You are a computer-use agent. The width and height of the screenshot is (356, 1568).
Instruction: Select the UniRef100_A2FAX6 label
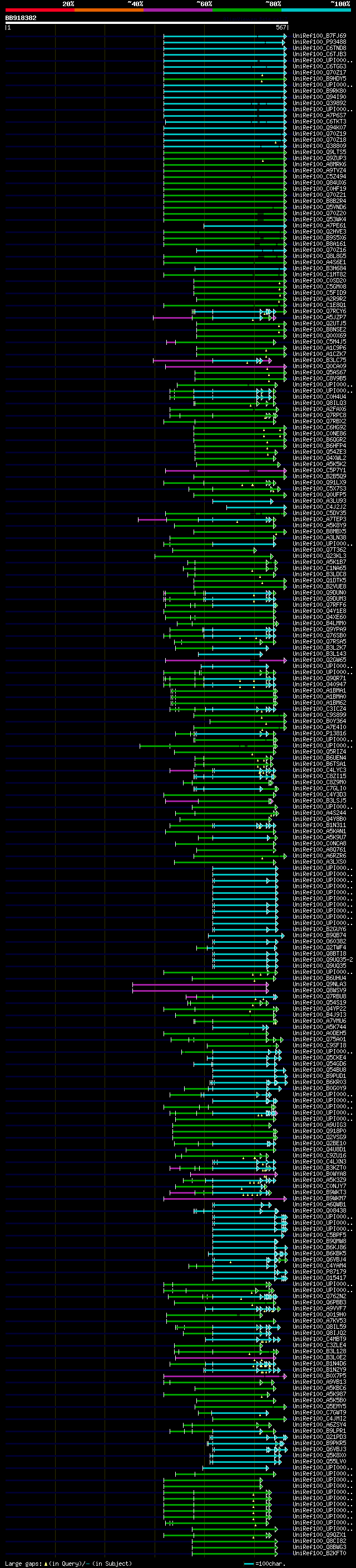(x=319, y=409)
